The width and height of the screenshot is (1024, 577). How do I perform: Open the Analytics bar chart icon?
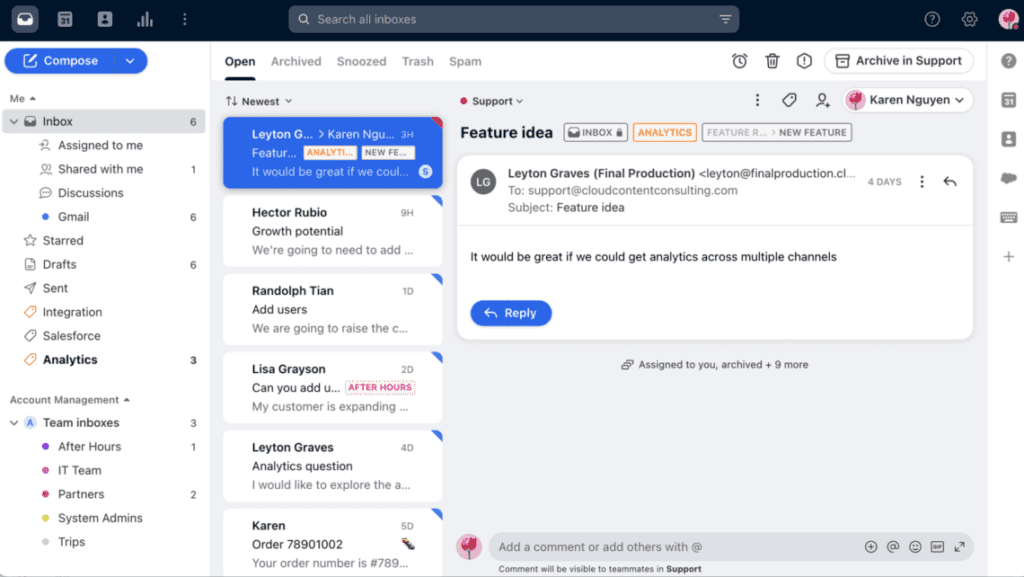pyautogui.click(x=144, y=19)
